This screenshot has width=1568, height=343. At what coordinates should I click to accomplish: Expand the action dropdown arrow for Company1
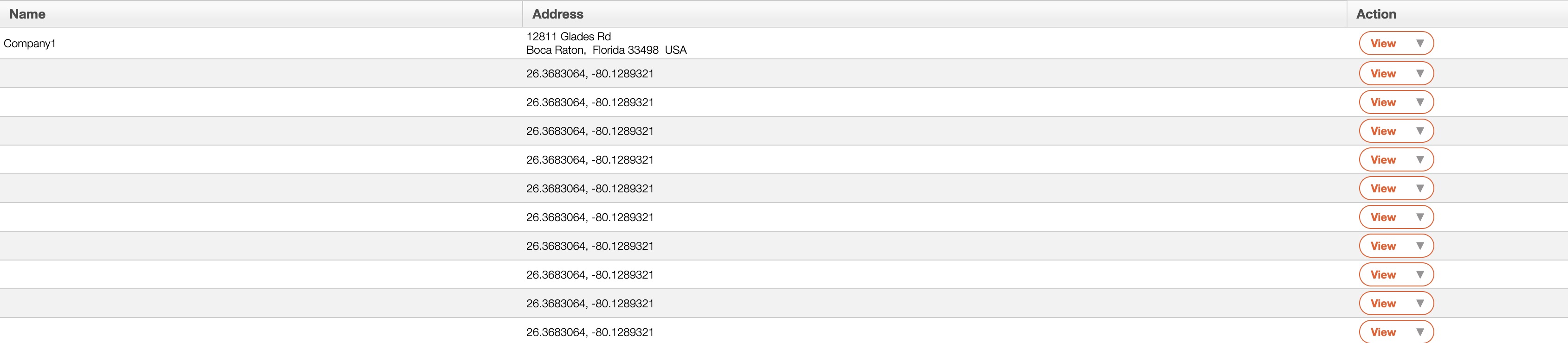coord(1419,43)
